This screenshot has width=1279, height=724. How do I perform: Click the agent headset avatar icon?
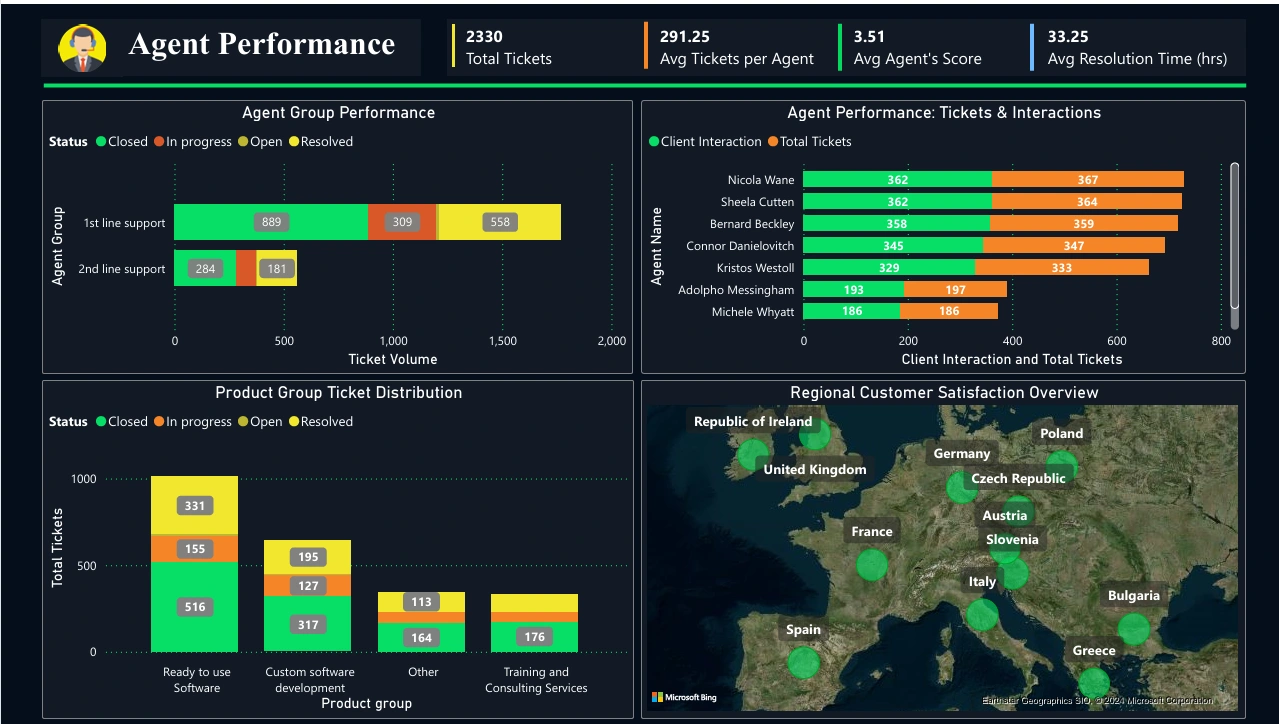[82, 47]
